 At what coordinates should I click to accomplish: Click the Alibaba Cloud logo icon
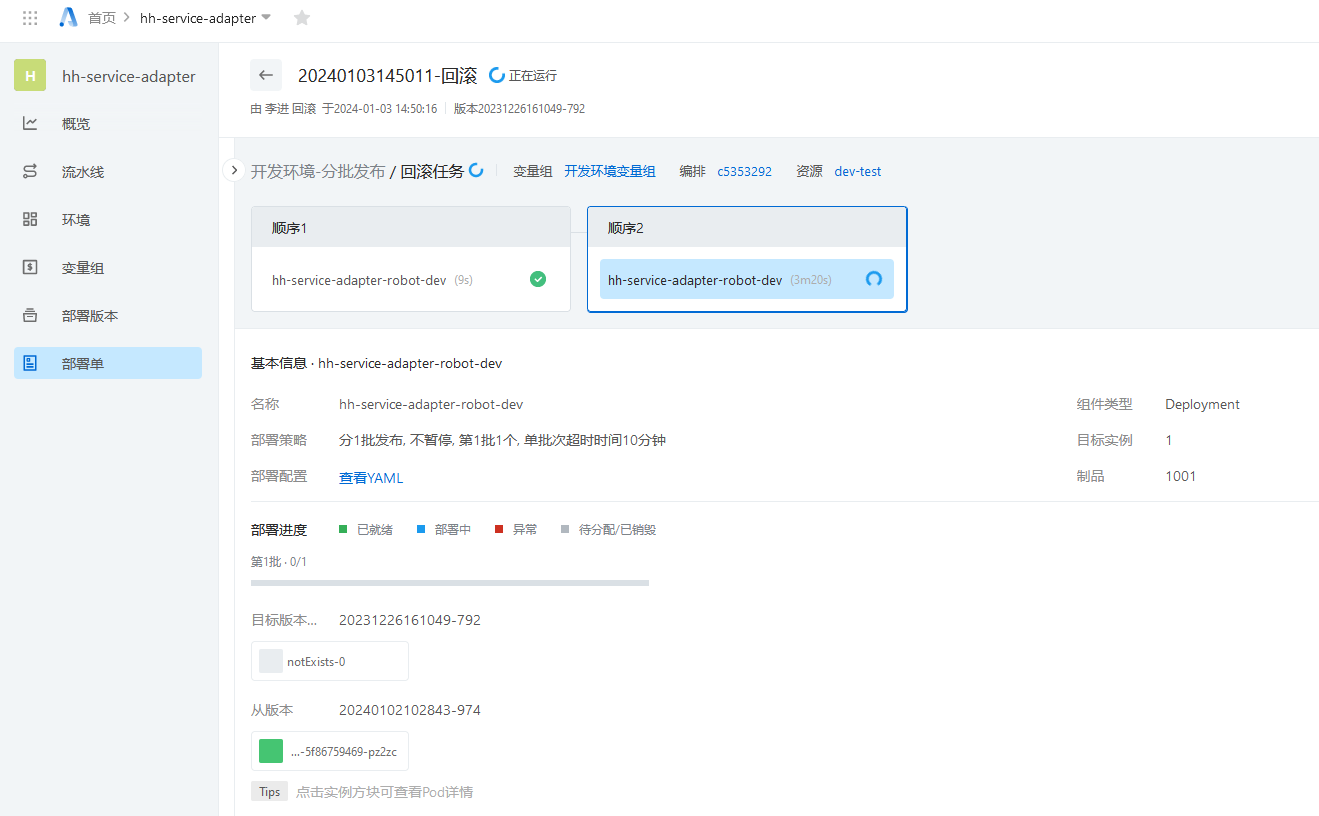[68, 18]
